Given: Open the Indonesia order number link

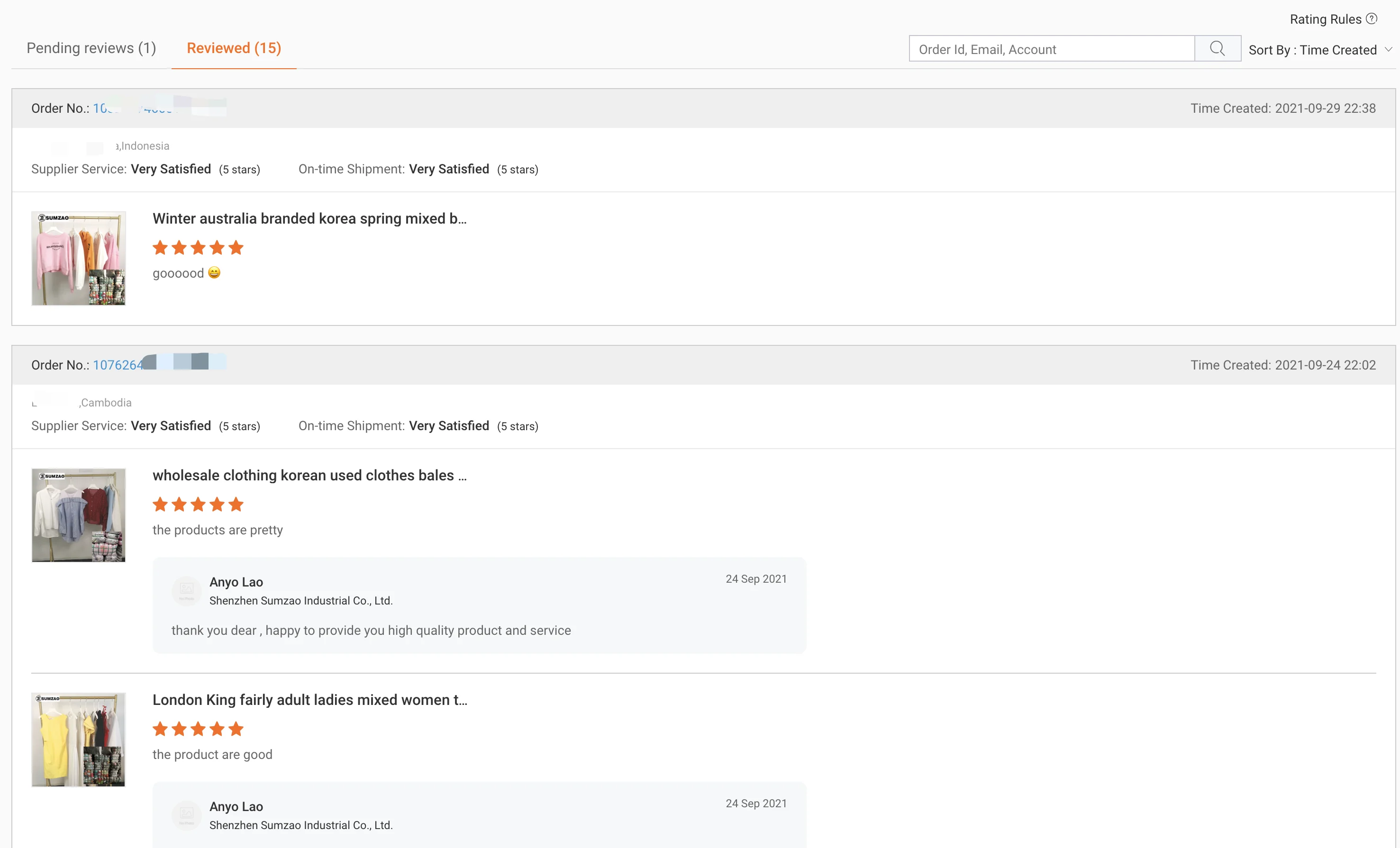Looking at the screenshot, I should pos(134,108).
